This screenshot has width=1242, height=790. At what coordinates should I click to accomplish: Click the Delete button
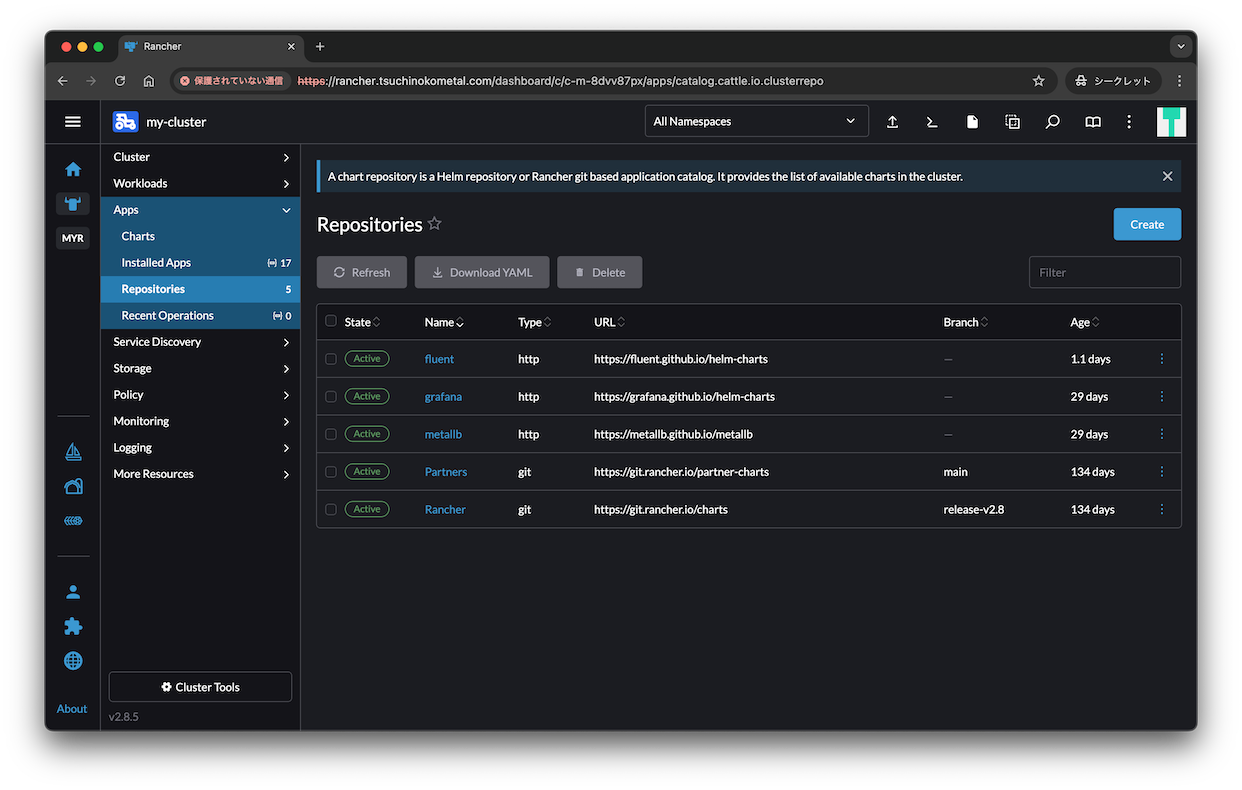(x=600, y=272)
